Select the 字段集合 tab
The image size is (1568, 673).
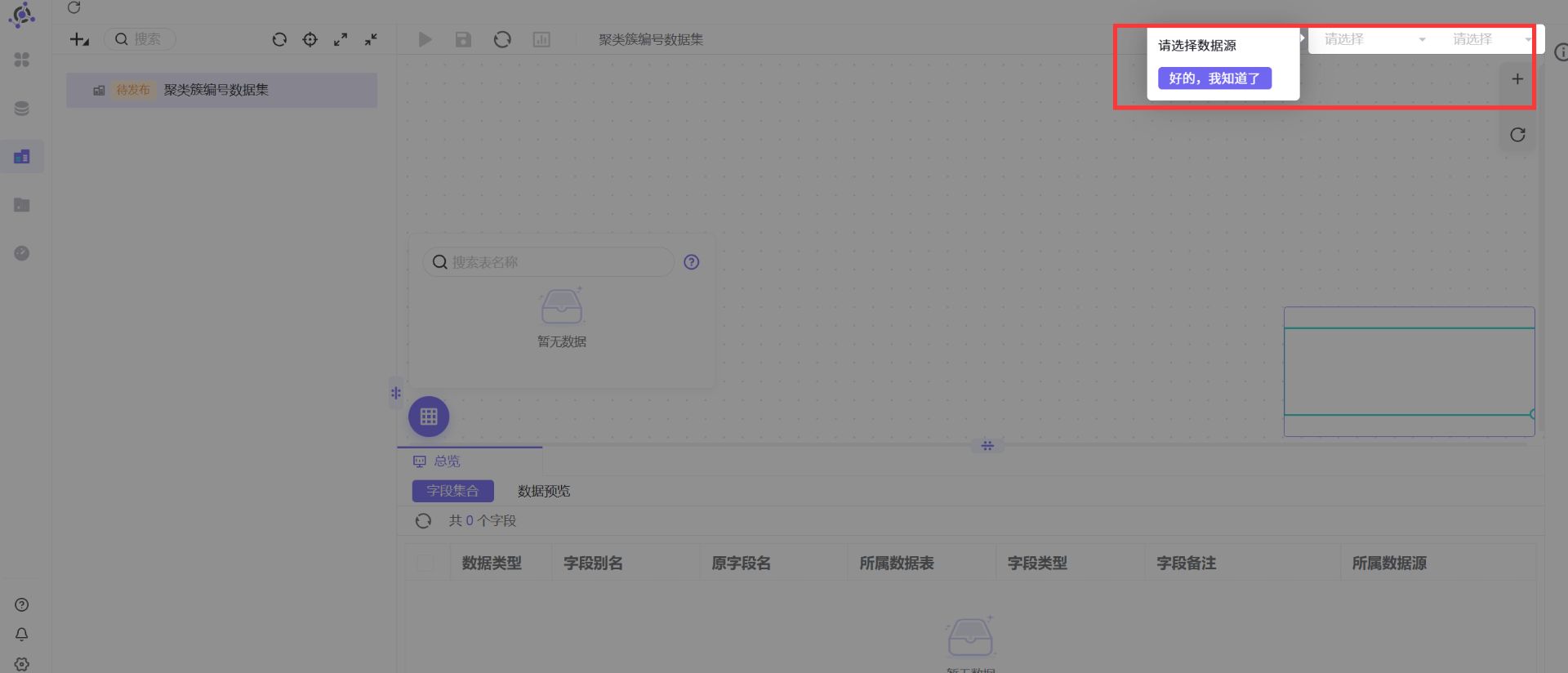pyautogui.click(x=452, y=491)
